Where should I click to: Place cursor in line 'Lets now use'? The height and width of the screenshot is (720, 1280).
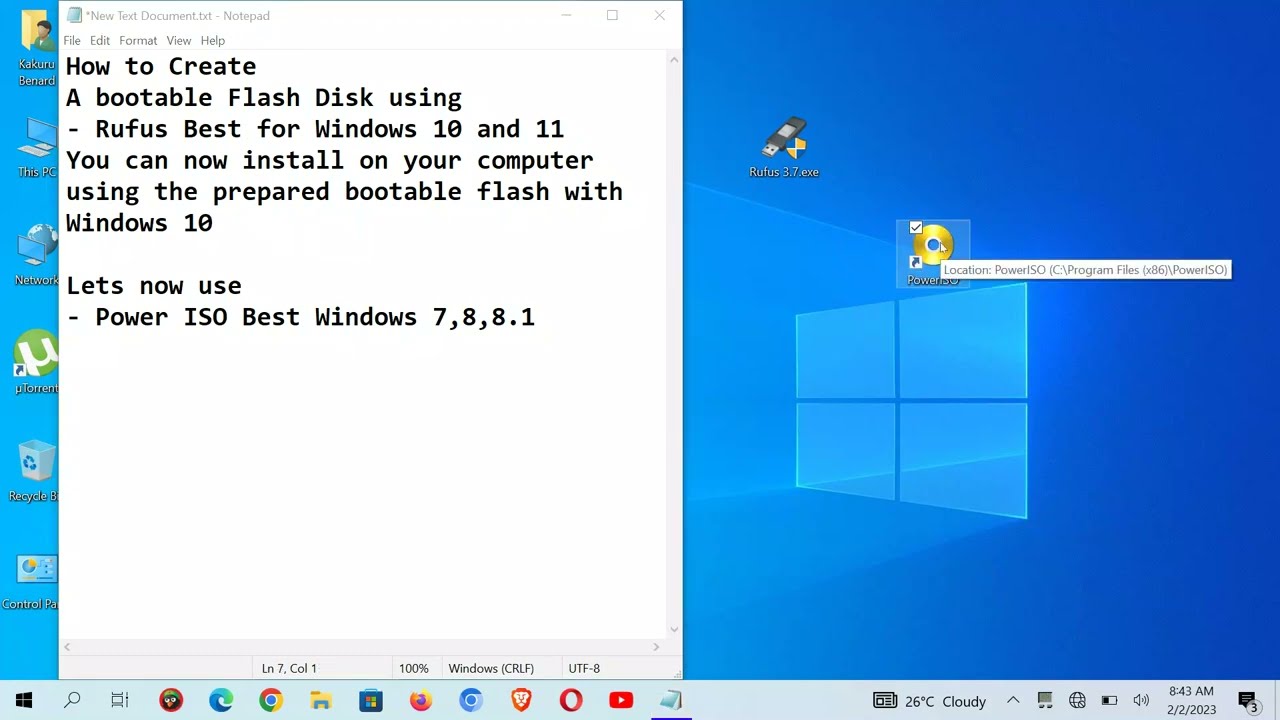154,286
